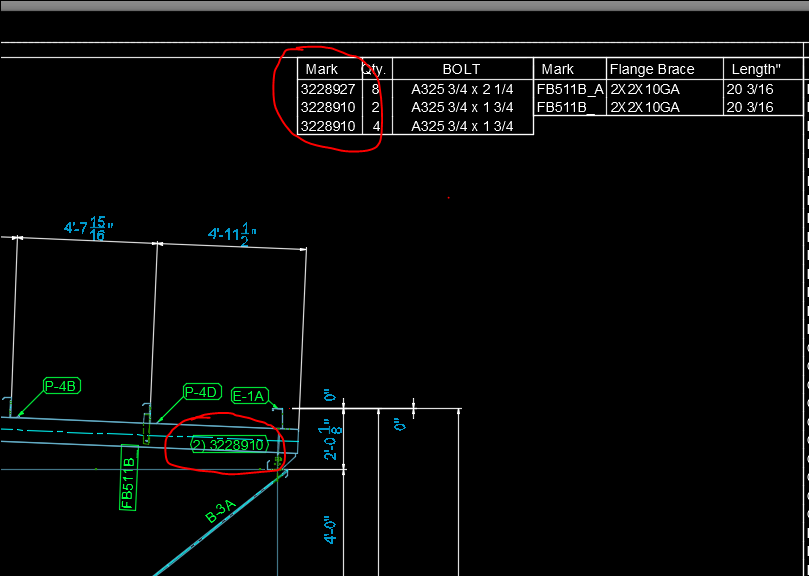Select the FB511B_A flange brace row
The height and width of the screenshot is (576, 809).
566,88
